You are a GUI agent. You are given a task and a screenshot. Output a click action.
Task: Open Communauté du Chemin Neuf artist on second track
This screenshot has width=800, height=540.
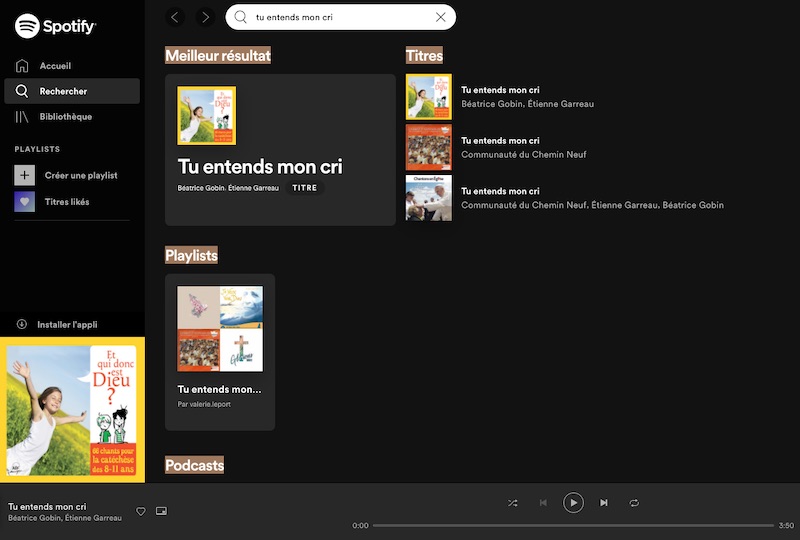point(523,154)
